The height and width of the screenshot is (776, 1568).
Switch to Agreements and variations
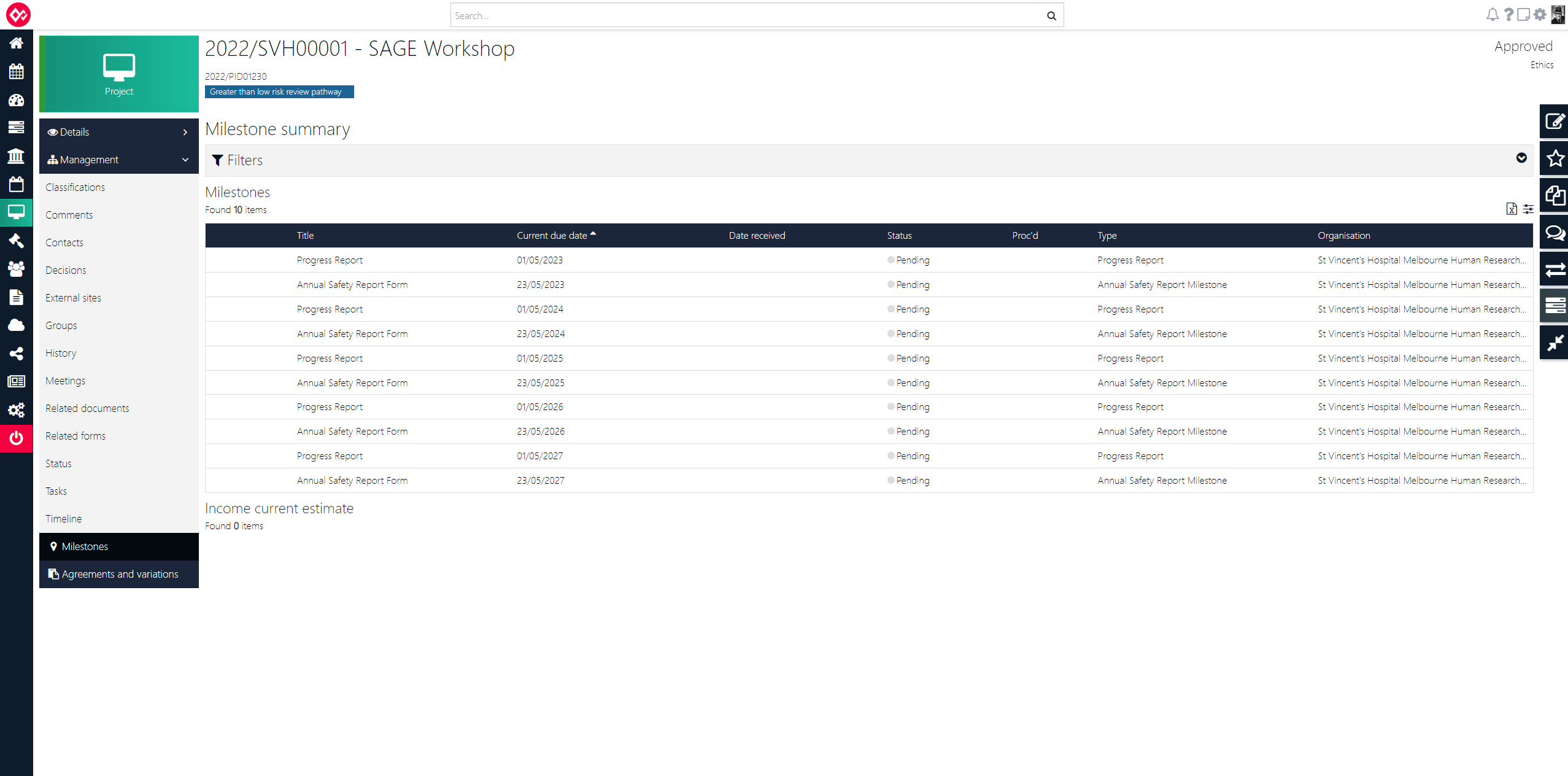coord(118,573)
